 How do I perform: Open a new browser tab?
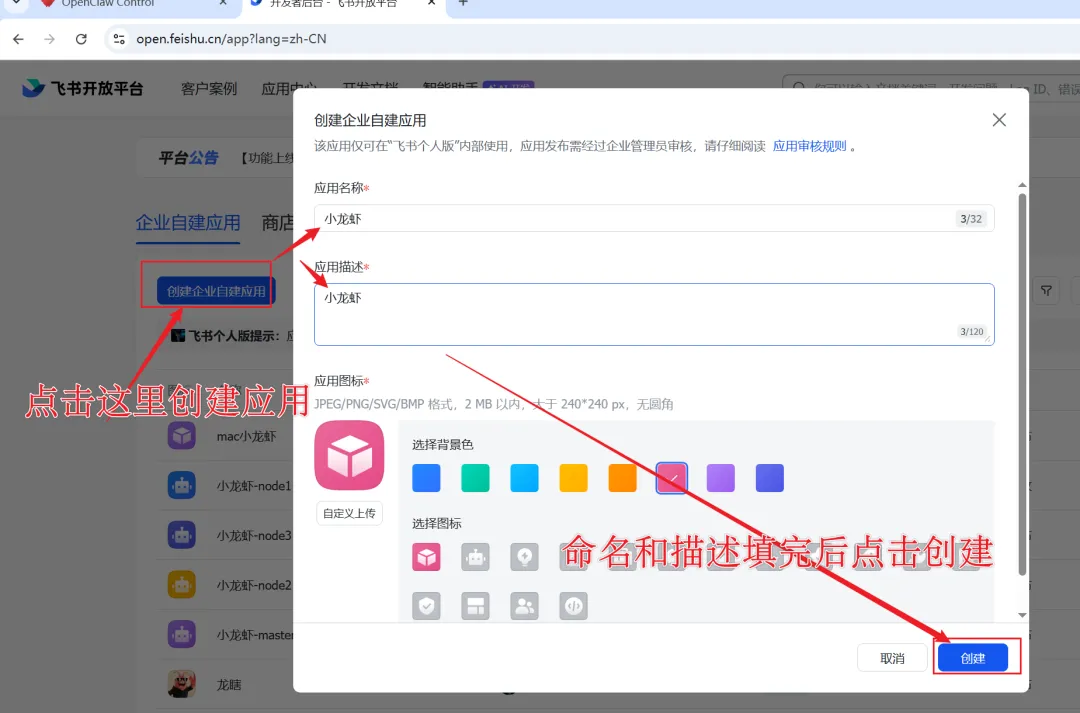click(463, 3)
